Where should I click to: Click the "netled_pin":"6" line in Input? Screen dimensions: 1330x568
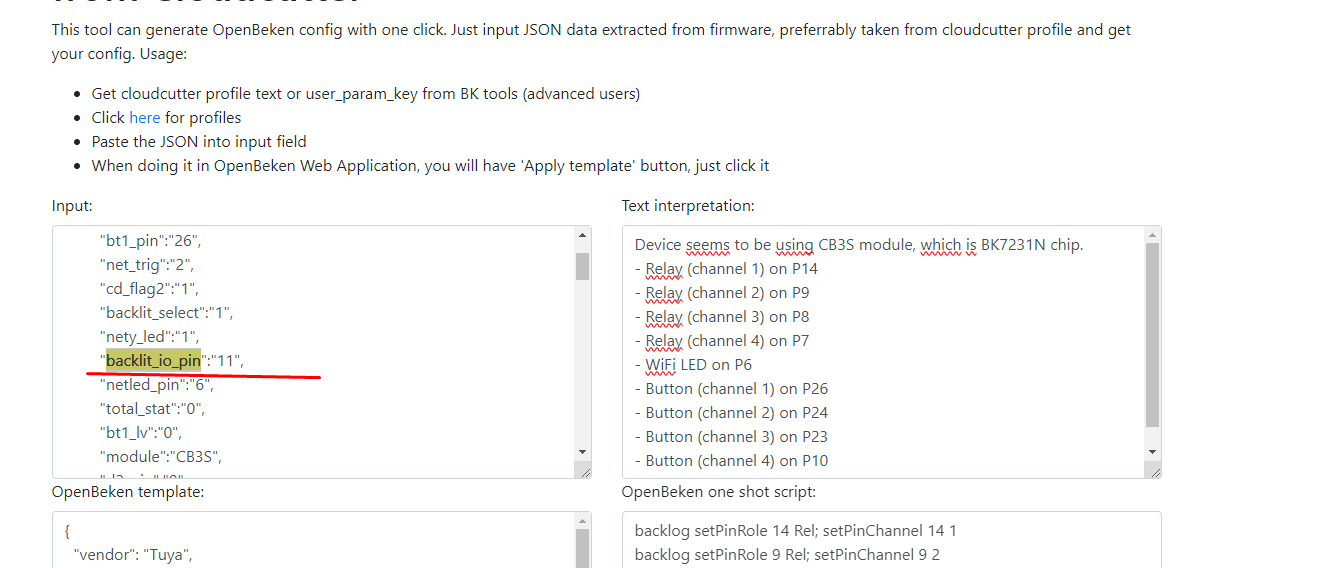coord(156,384)
